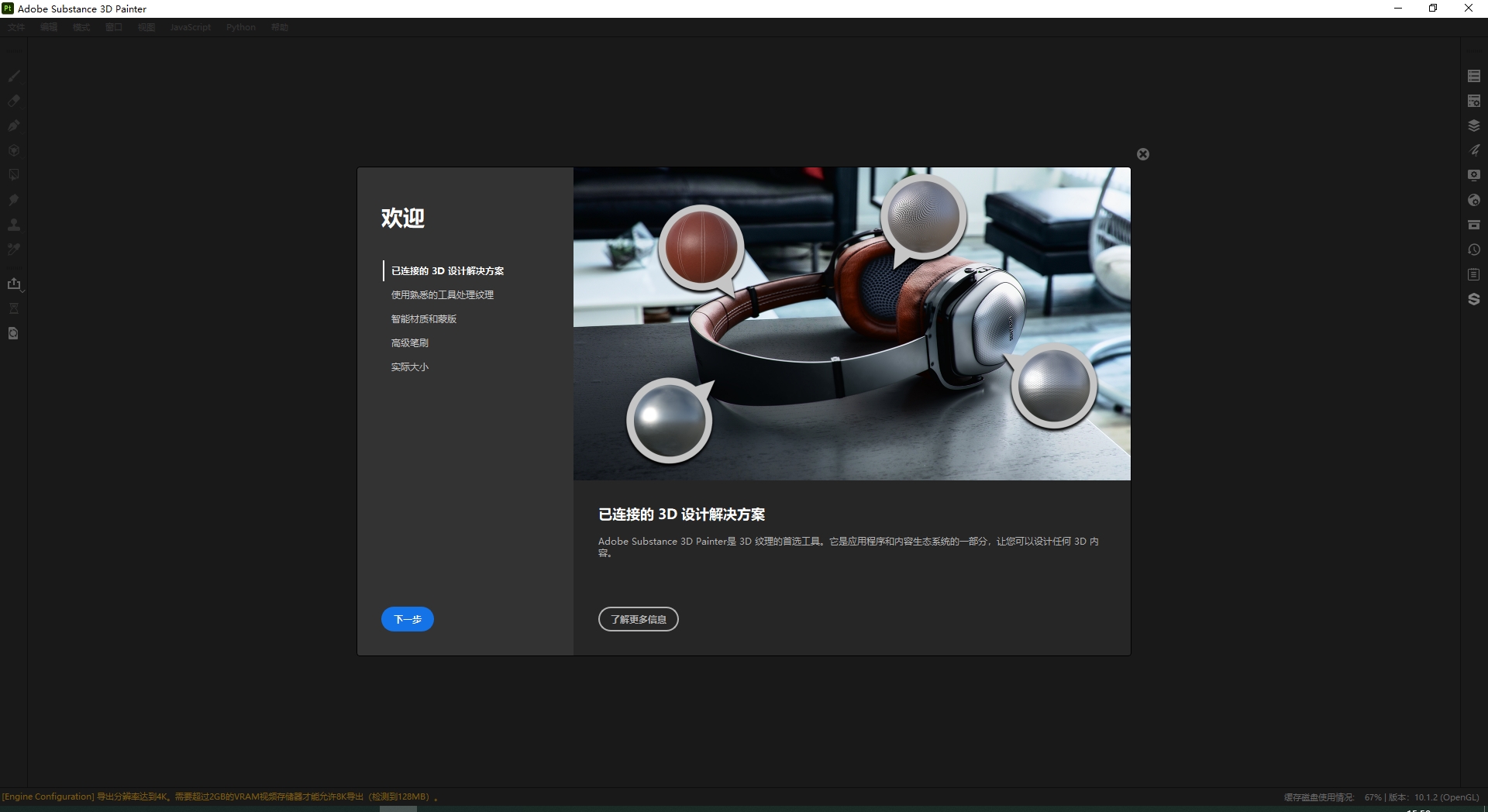Activate the Projection tool
This screenshot has height=812, width=1488.
[14, 126]
